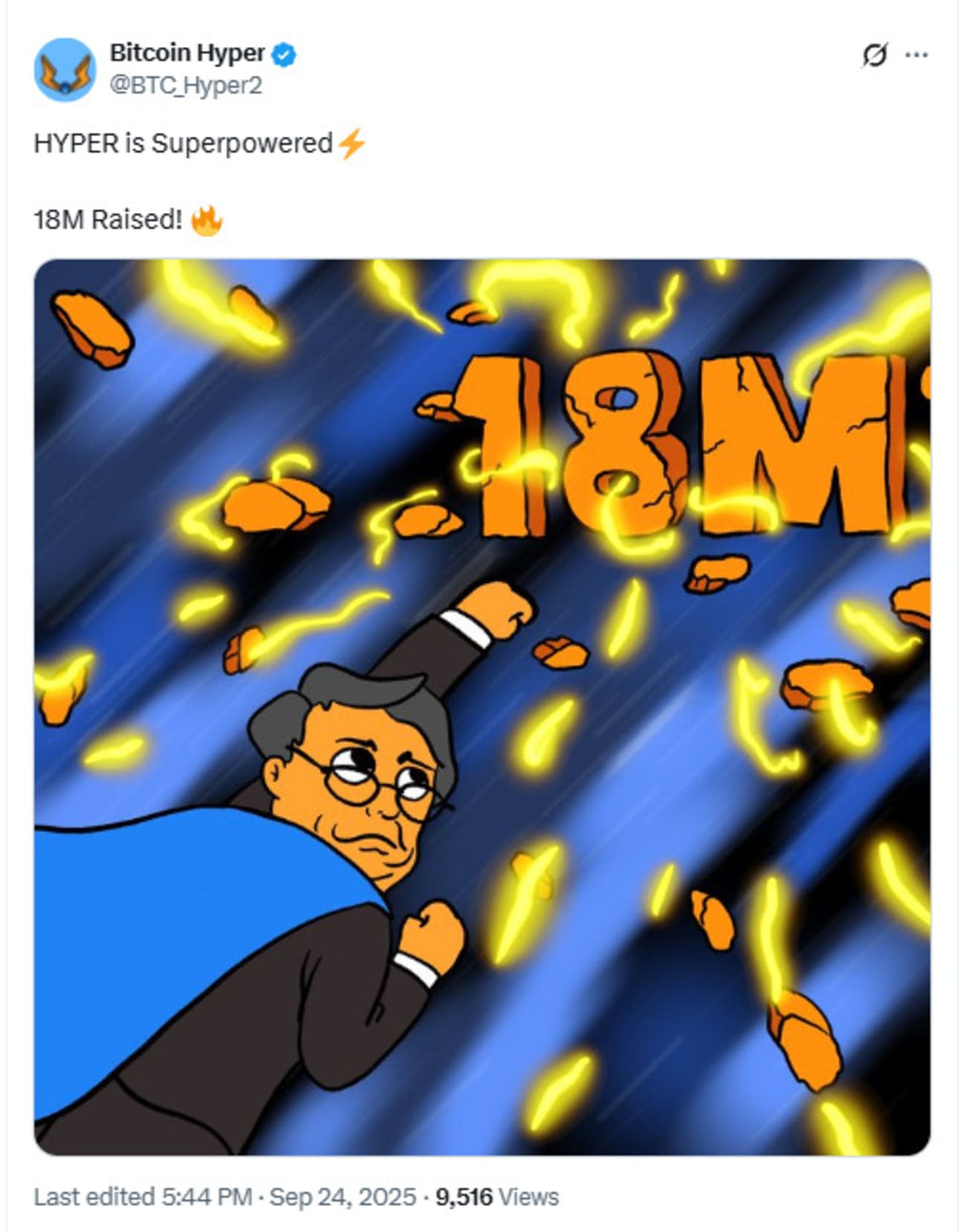
Task: Click the orange rock in image's top-left corner
Action: click(91, 328)
